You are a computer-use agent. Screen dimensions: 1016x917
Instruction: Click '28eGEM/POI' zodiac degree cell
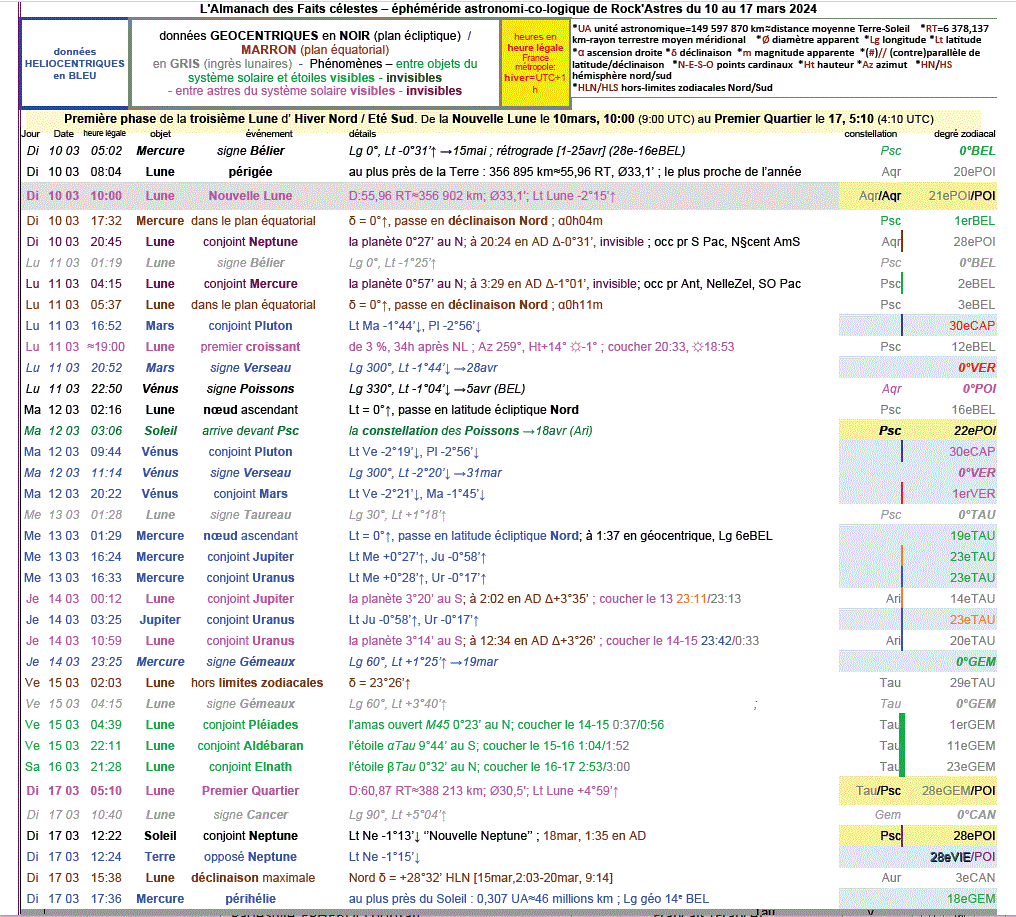(x=958, y=791)
